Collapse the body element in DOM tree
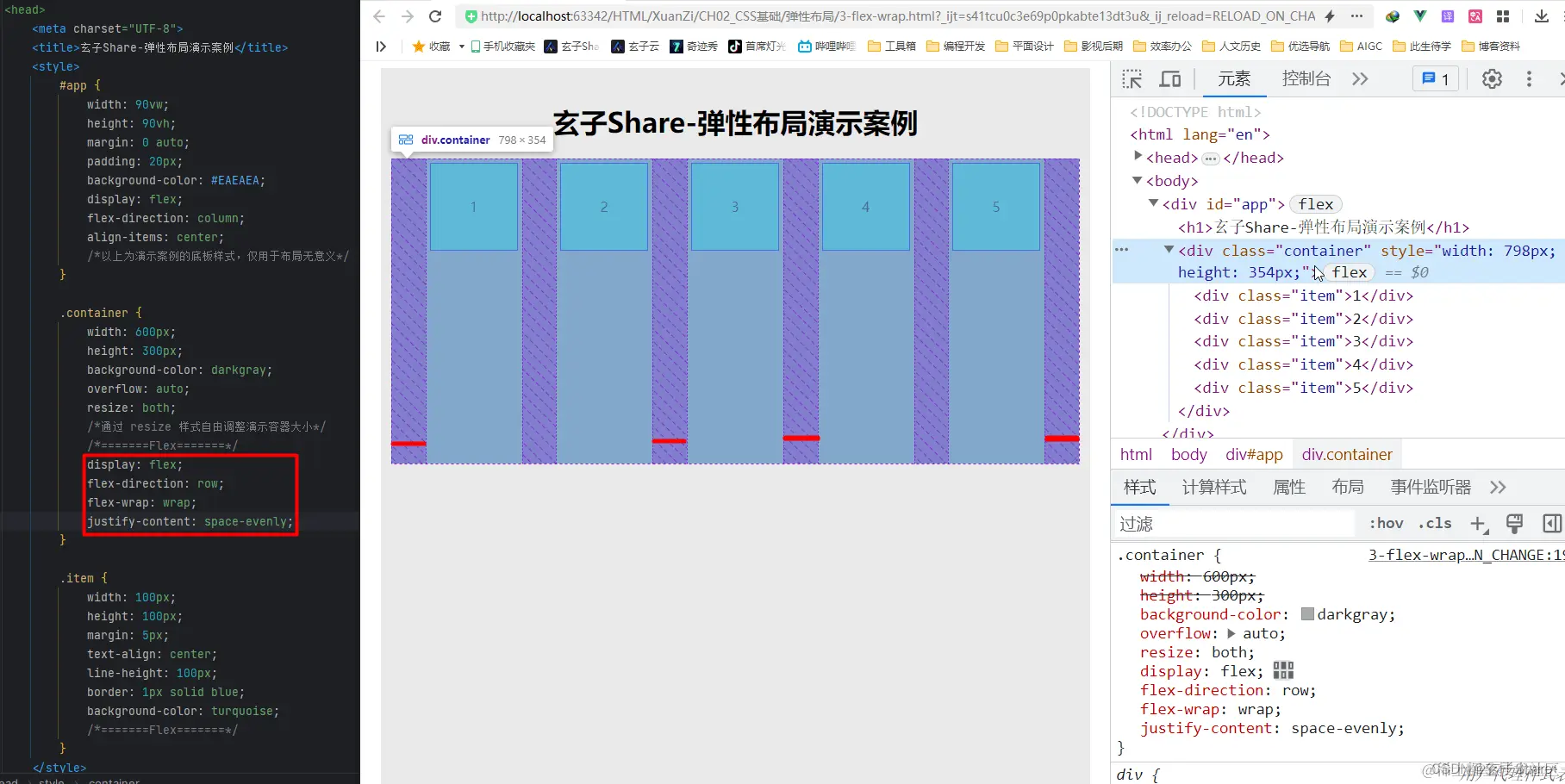The image size is (1565, 784). coord(1137,181)
